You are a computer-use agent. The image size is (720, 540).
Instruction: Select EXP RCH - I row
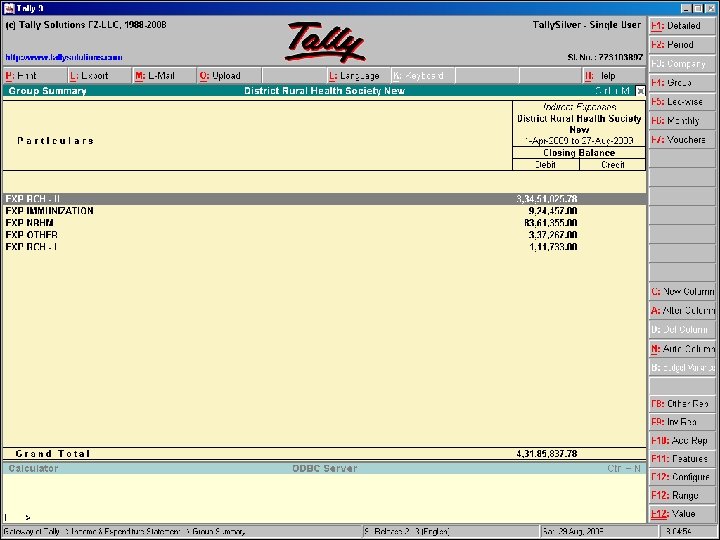coord(324,247)
